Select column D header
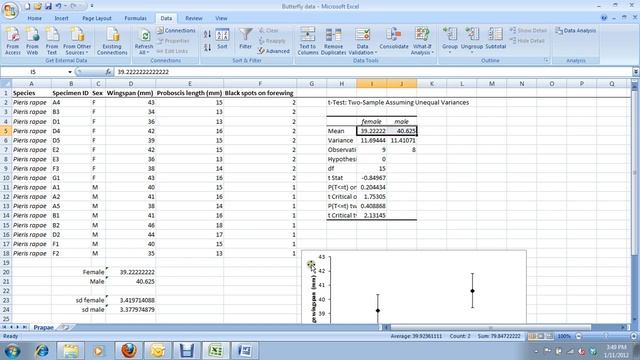 tap(131, 84)
